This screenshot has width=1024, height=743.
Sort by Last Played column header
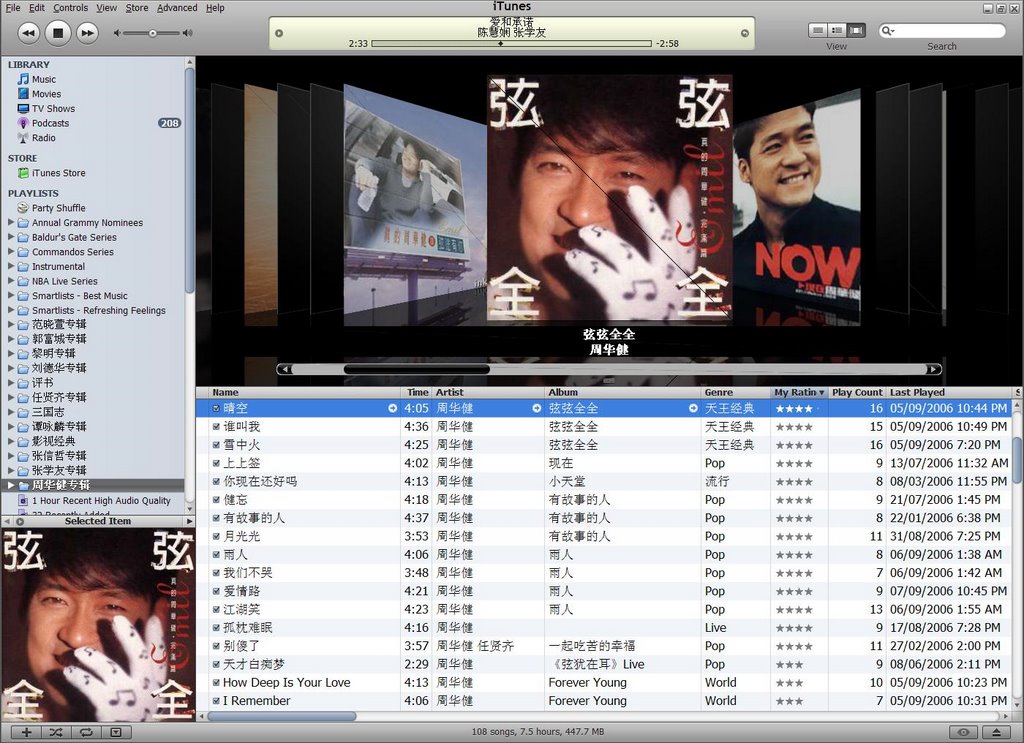949,392
